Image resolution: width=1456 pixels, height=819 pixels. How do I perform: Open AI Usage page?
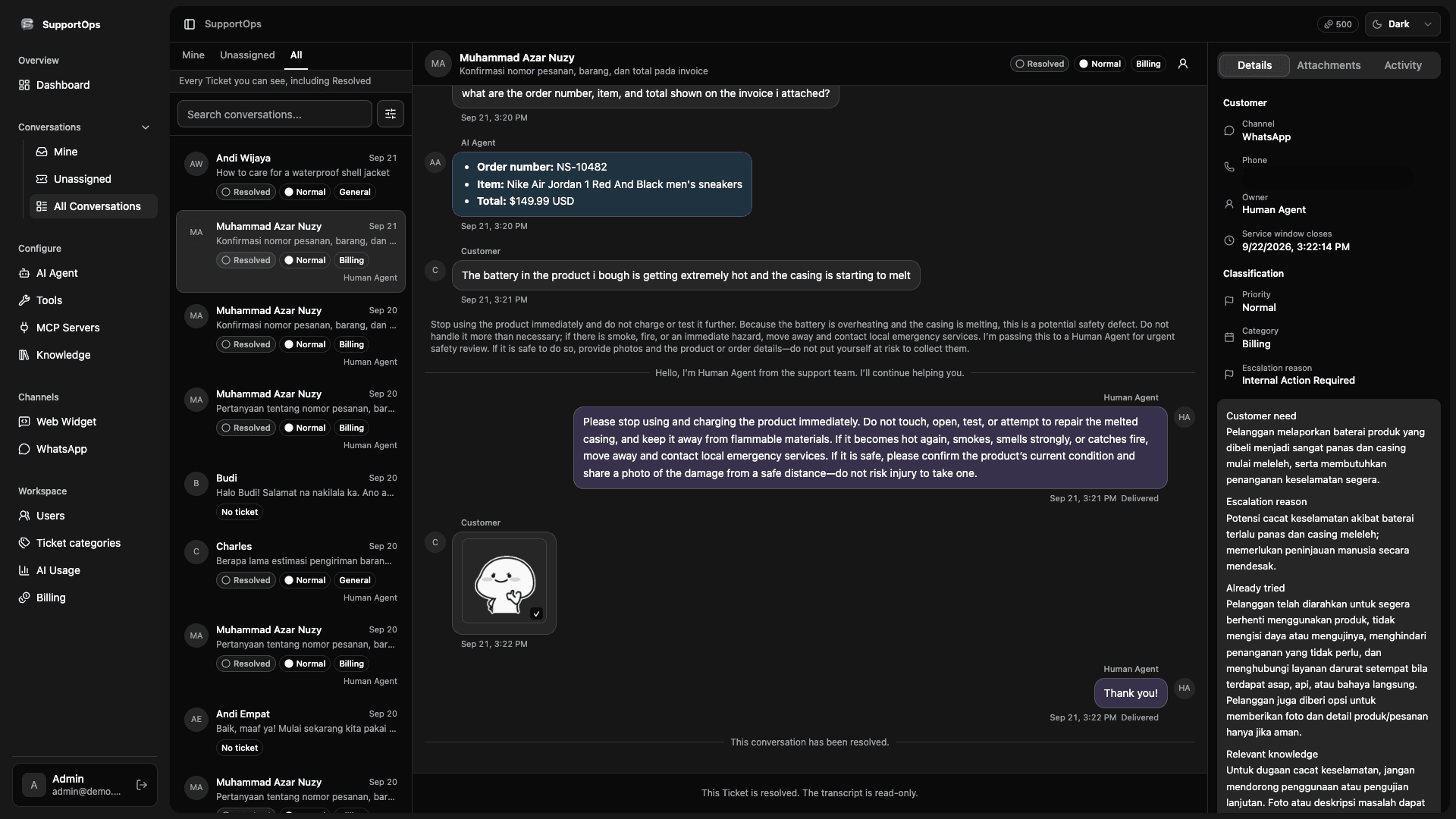click(85, 570)
